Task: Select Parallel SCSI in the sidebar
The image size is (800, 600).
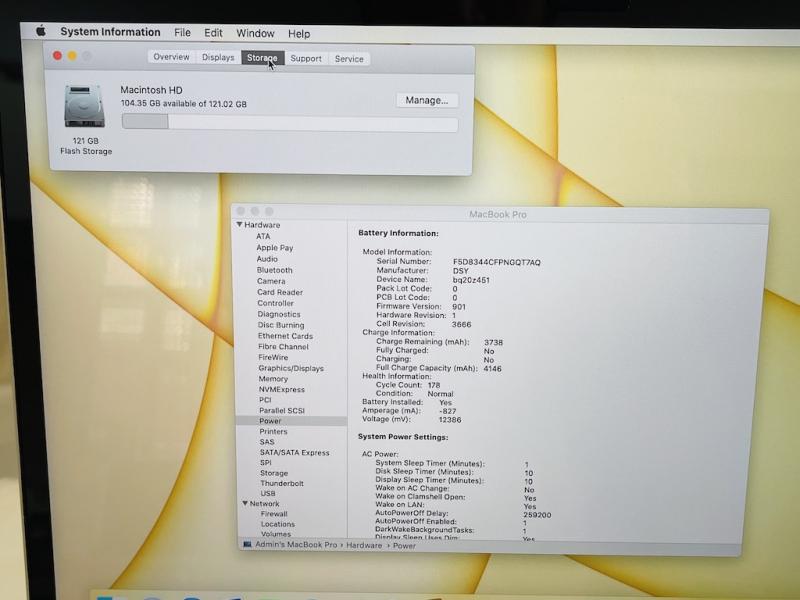Action: (282, 410)
